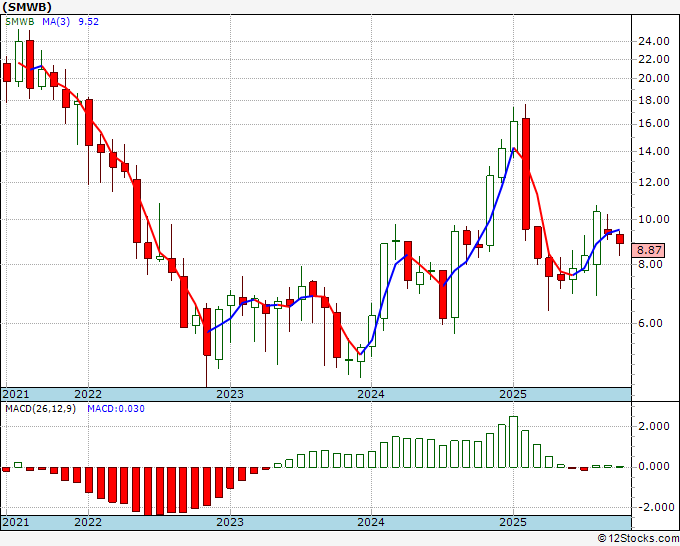
Task: Click the 8.87 current price tag
Action: [649, 250]
